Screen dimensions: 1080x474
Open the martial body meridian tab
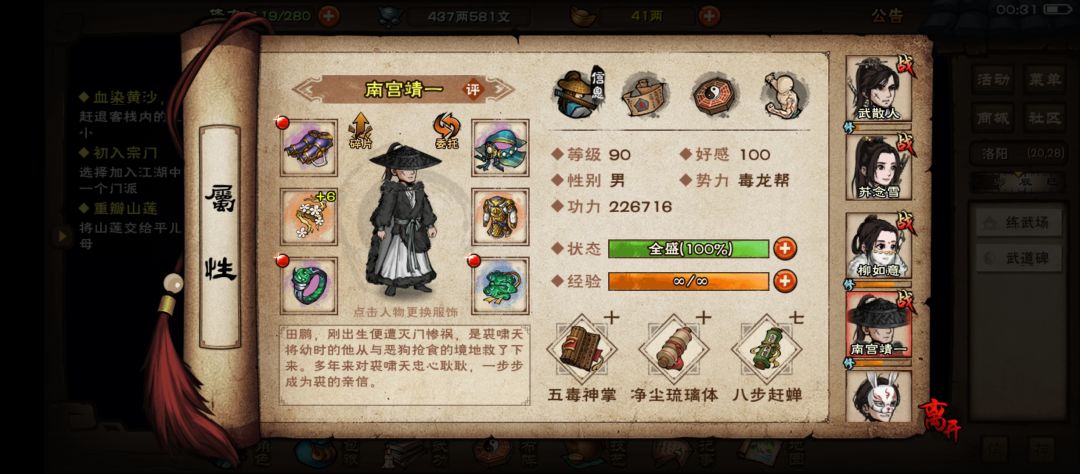click(785, 95)
